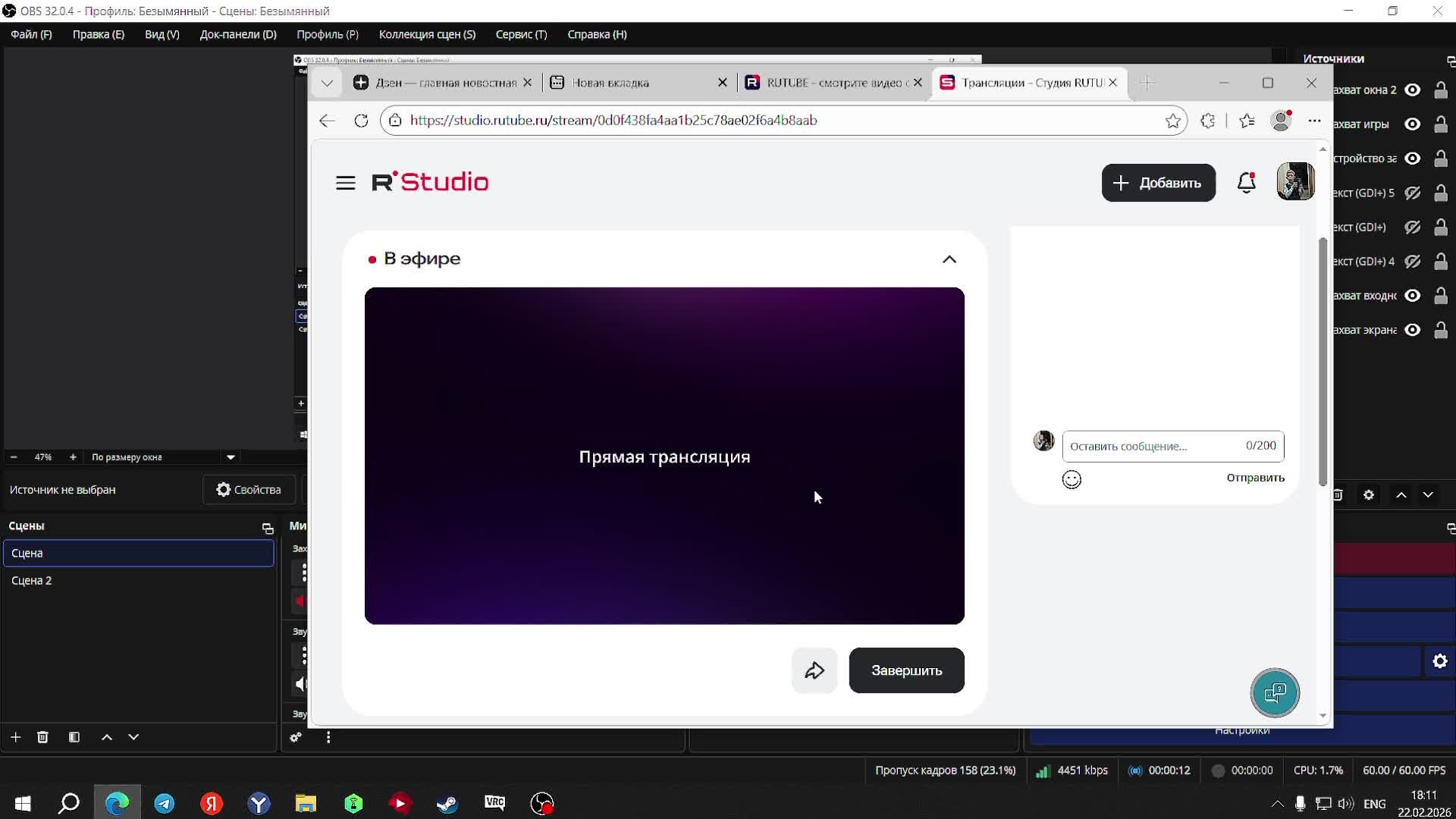Open the browser favorites list icon
Image resolution: width=1456 pixels, height=819 pixels.
(1247, 121)
